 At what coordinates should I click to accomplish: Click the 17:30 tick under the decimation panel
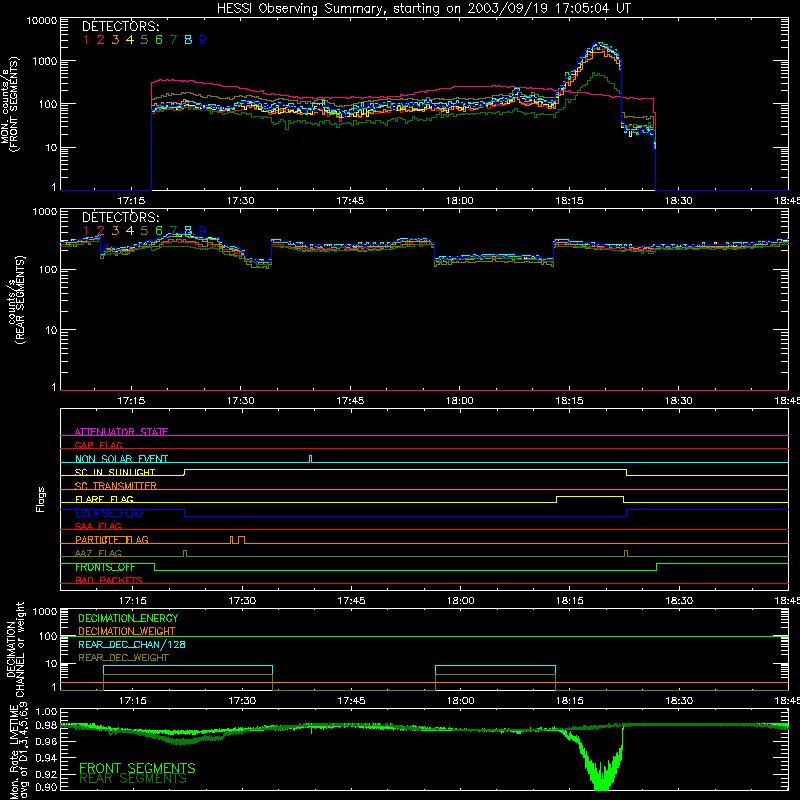(242, 701)
